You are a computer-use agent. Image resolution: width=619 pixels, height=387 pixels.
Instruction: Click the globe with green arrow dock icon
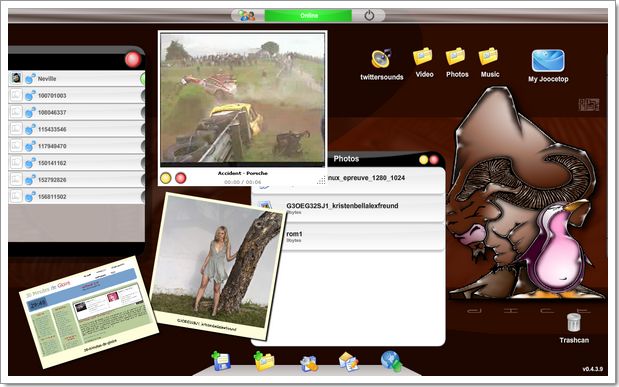point(391,361)
